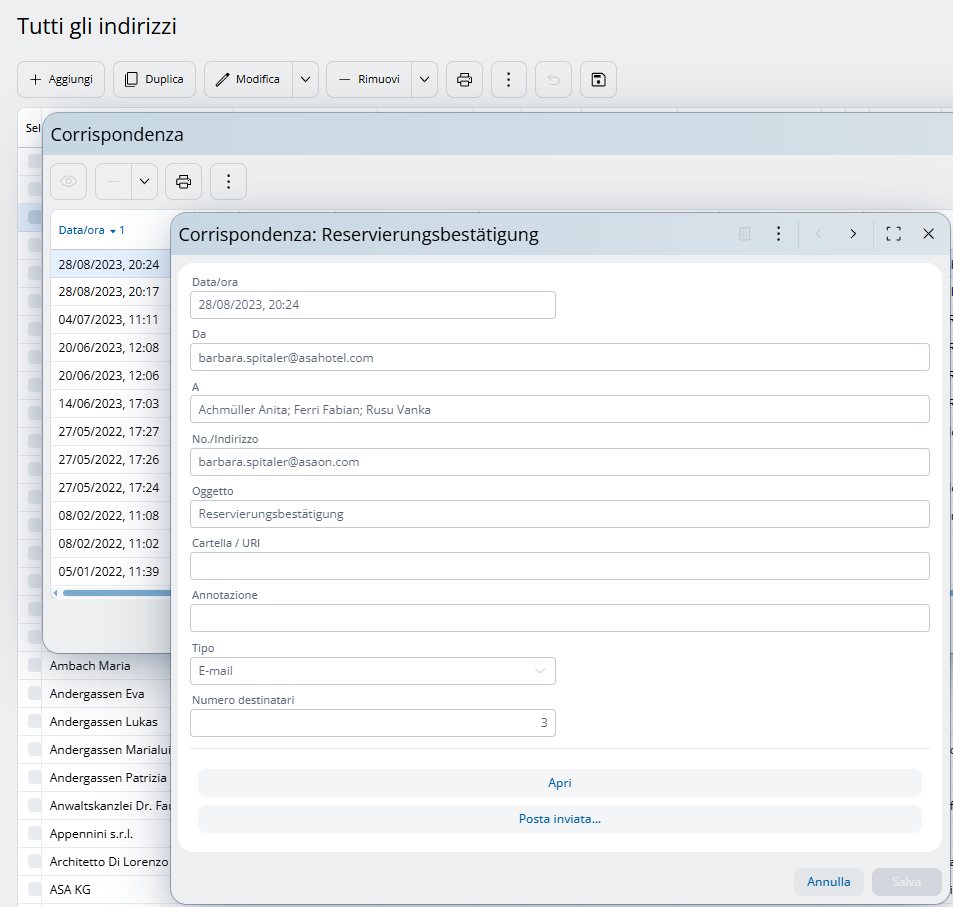Click the Apri button
The image size is (953, 907).
(559, 783)
